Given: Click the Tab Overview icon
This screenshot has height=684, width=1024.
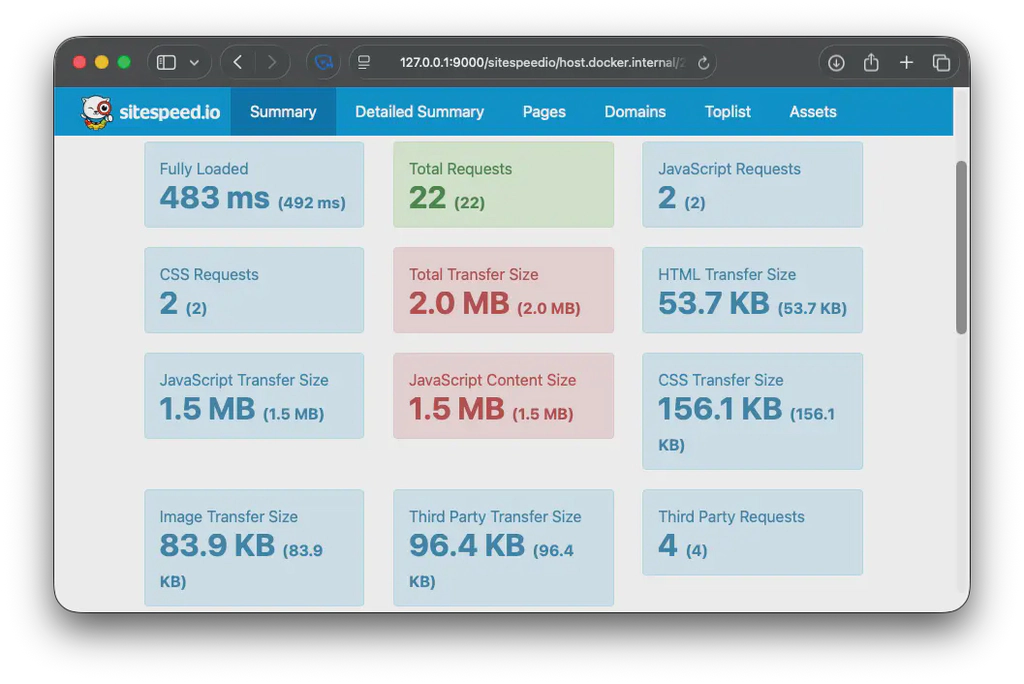Looking at the screenshot, I should 941,61.
